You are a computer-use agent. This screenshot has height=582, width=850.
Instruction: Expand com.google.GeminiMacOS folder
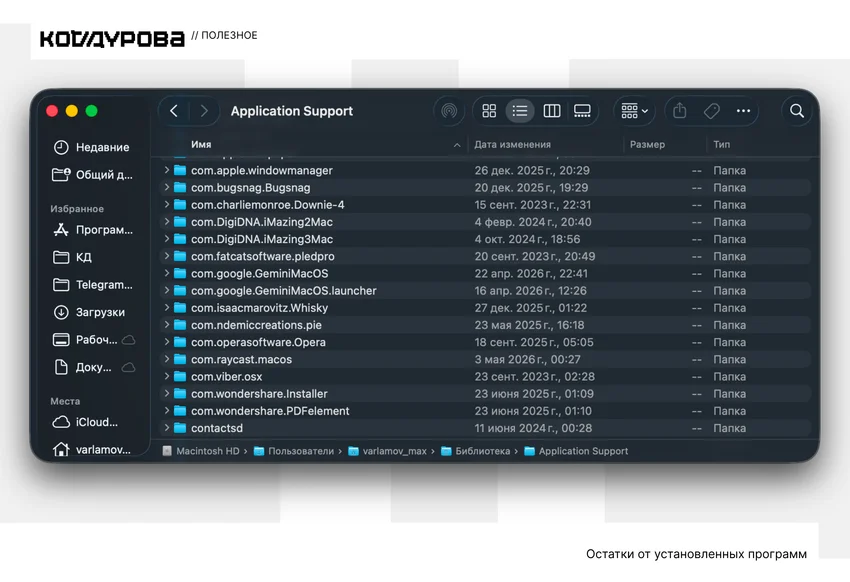(167, 273)
